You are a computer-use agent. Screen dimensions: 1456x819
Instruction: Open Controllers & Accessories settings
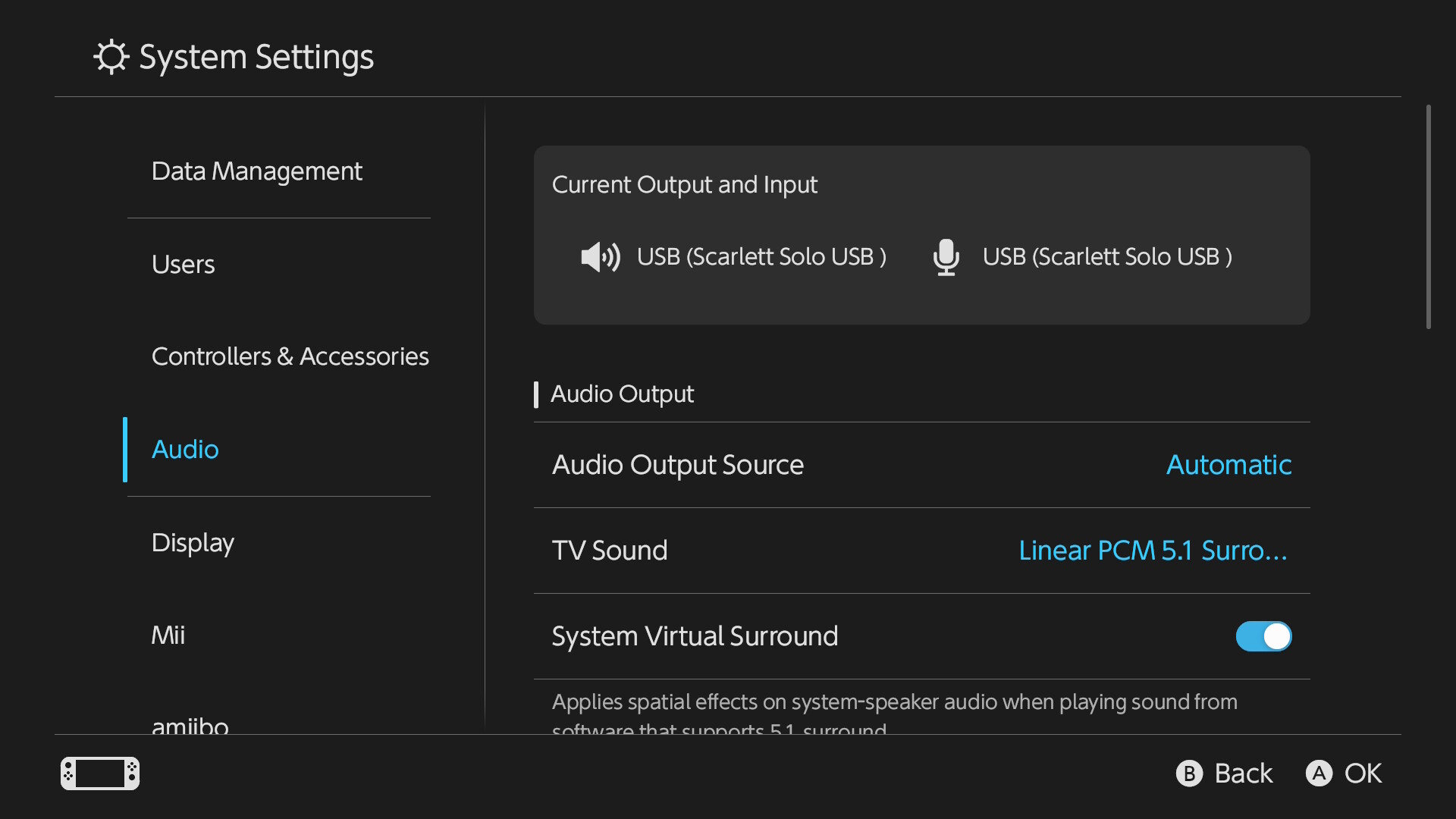point(290,356)
